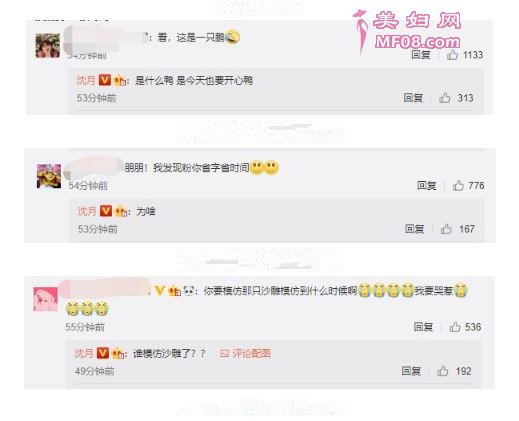Reply to 沈月's 谁模仿沙雕了 comment

(411, 371)
